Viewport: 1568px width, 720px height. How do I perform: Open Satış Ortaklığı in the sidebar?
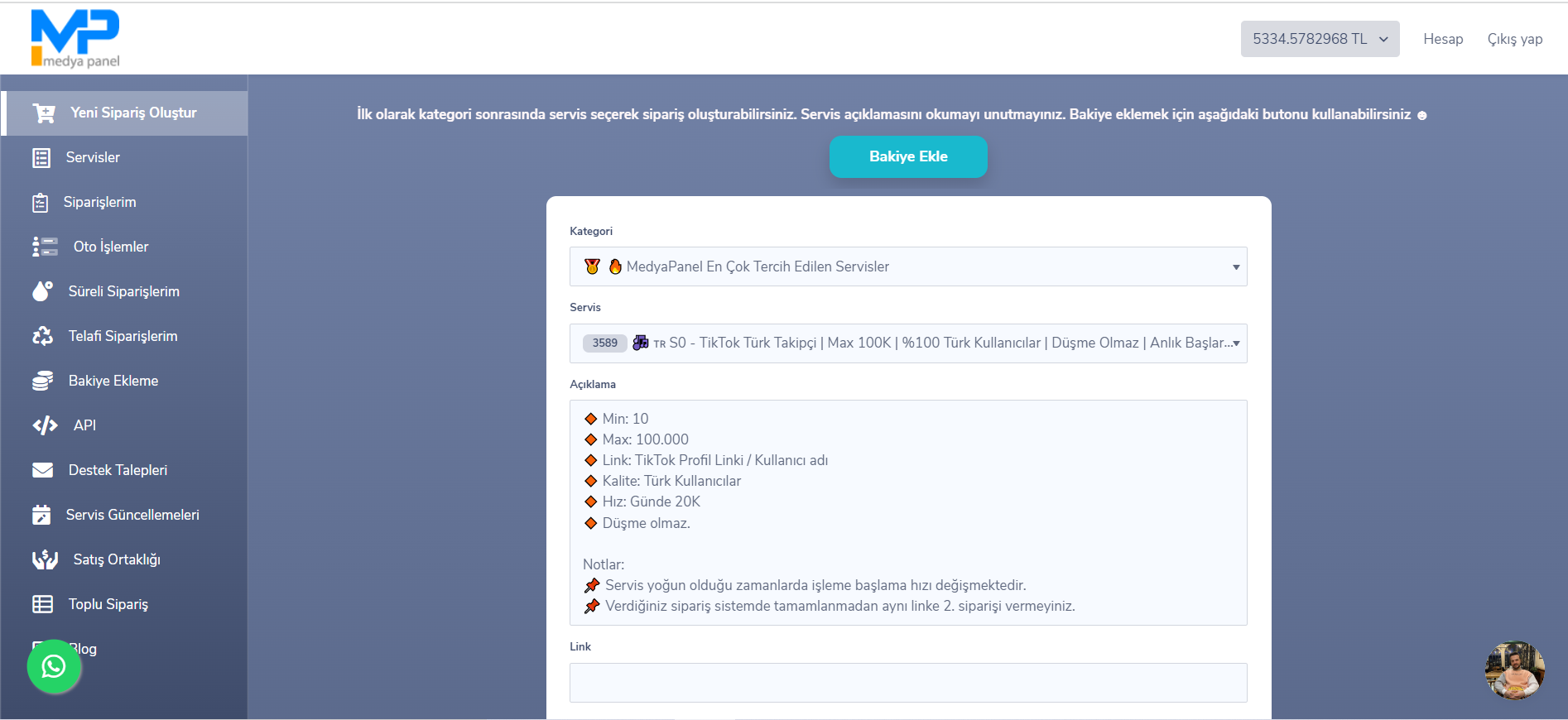point(116,559)
